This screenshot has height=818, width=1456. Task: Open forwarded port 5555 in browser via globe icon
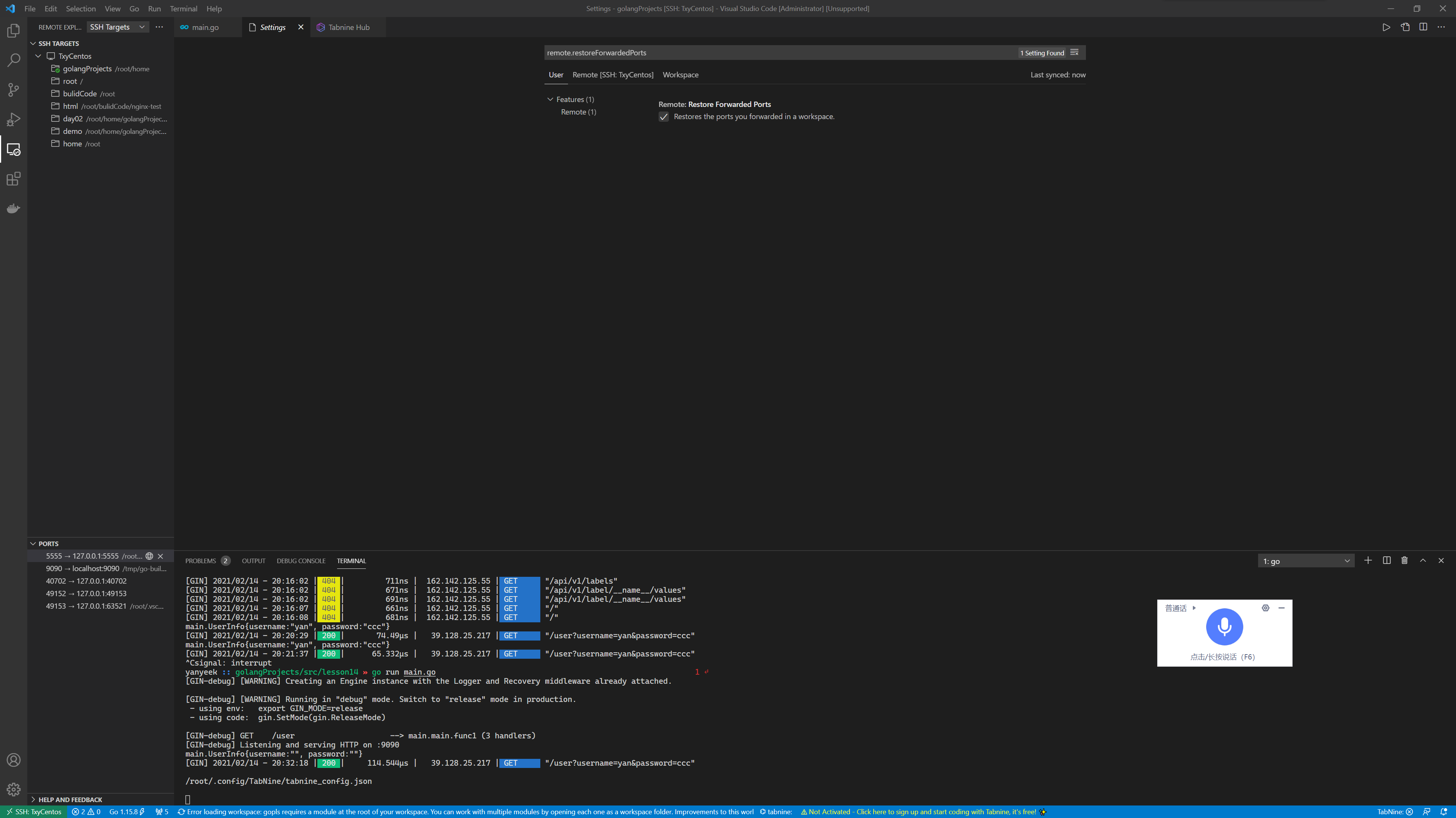pyautogui.click(x=149, y=556)
